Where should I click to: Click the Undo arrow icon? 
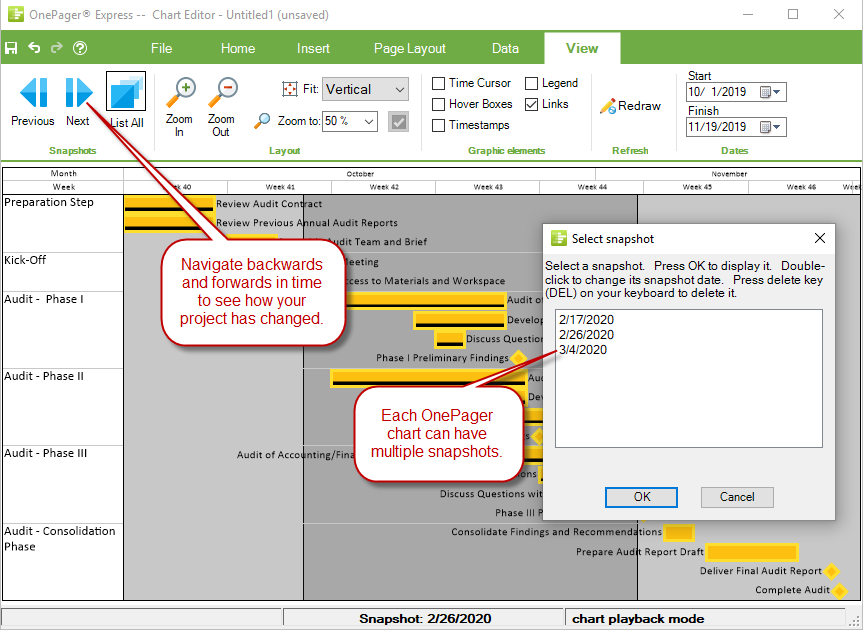(34, 48)
